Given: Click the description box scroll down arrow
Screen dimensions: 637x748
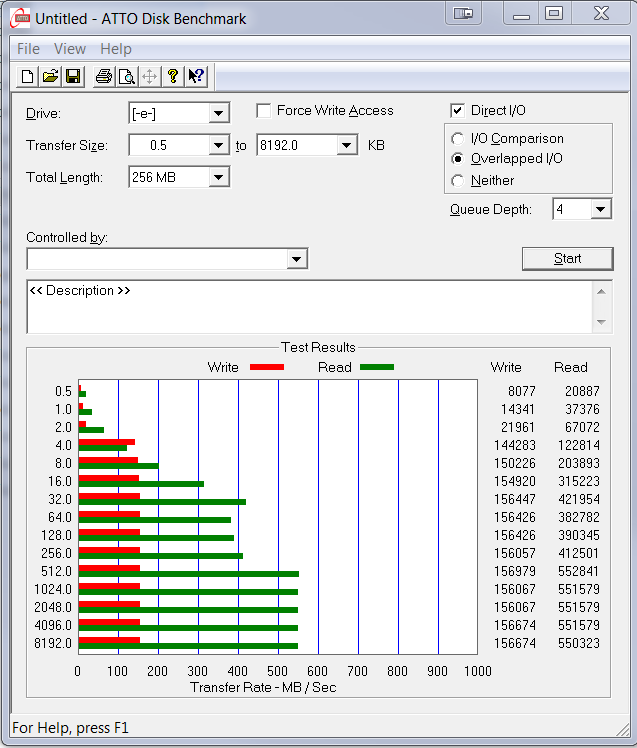Looking at the screenshot, I should pyautogui.click(x=601, y=322).
